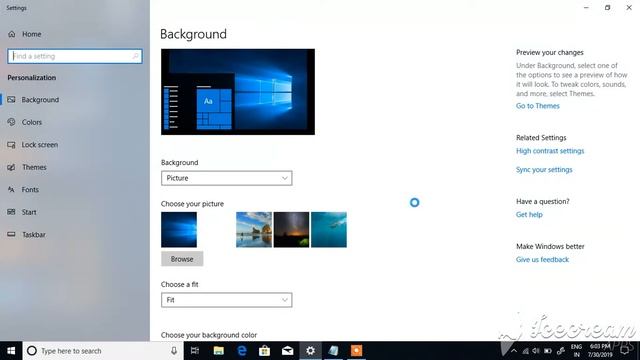Click the Start tiles icon in sidebar
Screen dimensions: 640x360
pos(11,212)
